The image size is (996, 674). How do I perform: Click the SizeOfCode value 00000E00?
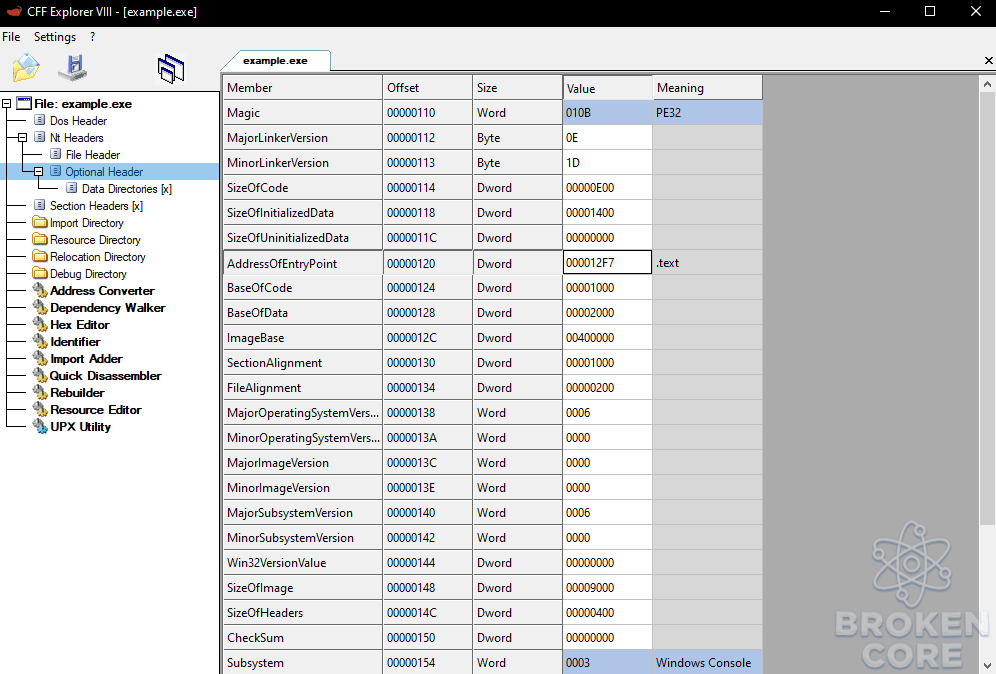[x=607, y=188]
